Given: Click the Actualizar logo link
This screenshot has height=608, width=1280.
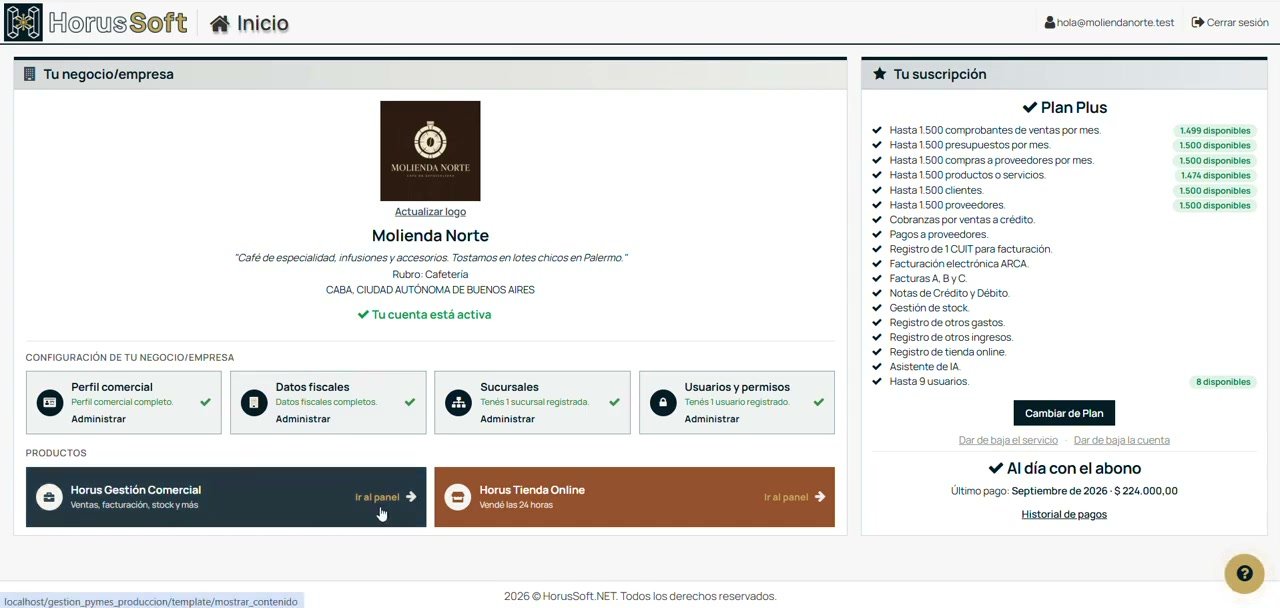Looking at the screenshot, I should click(430, 211).
